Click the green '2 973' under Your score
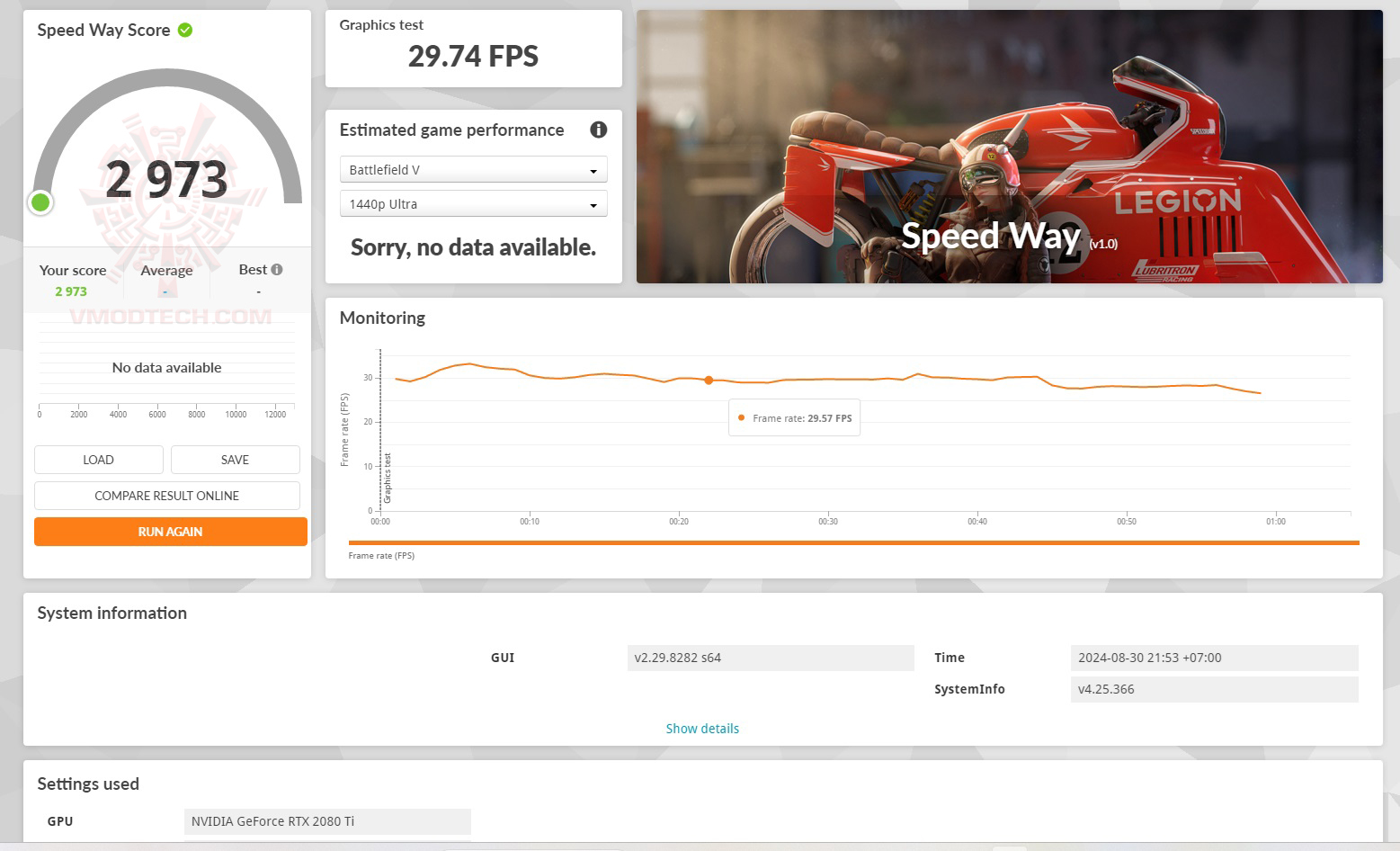1400x851 pixels. tap(71, 291)
